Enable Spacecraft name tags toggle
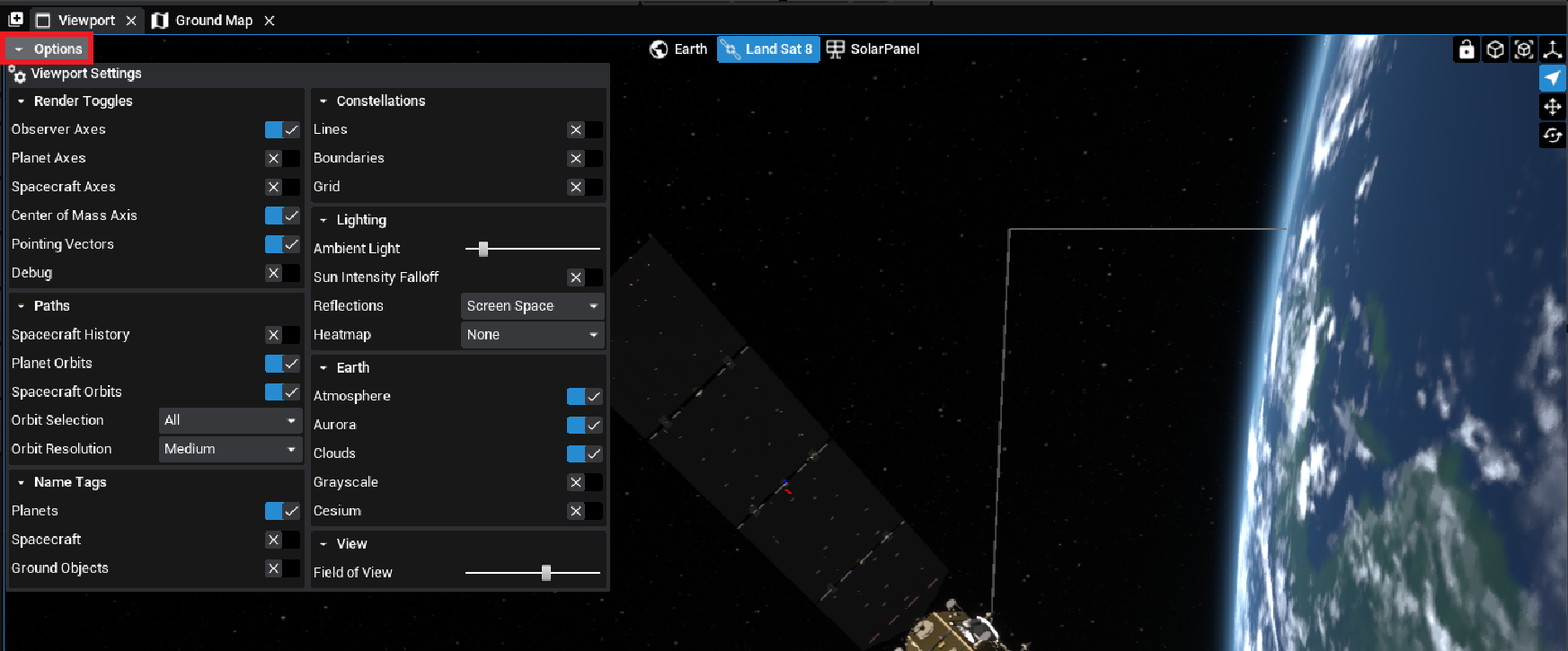Image resolution: width=1568 pixels, height=651 pixels. coord(282,540)
